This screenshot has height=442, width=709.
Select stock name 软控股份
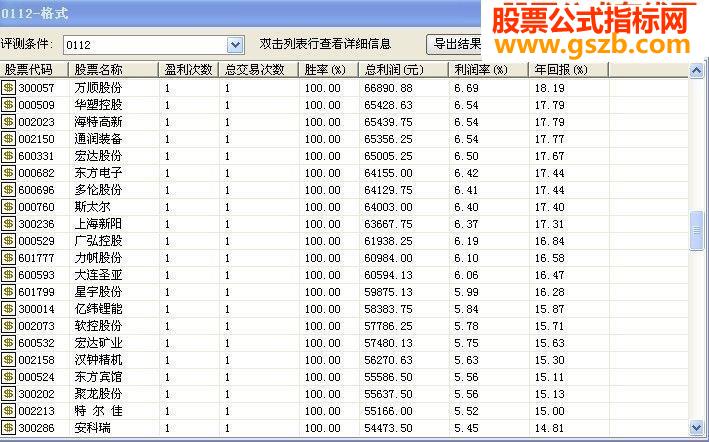click(98, 326)
